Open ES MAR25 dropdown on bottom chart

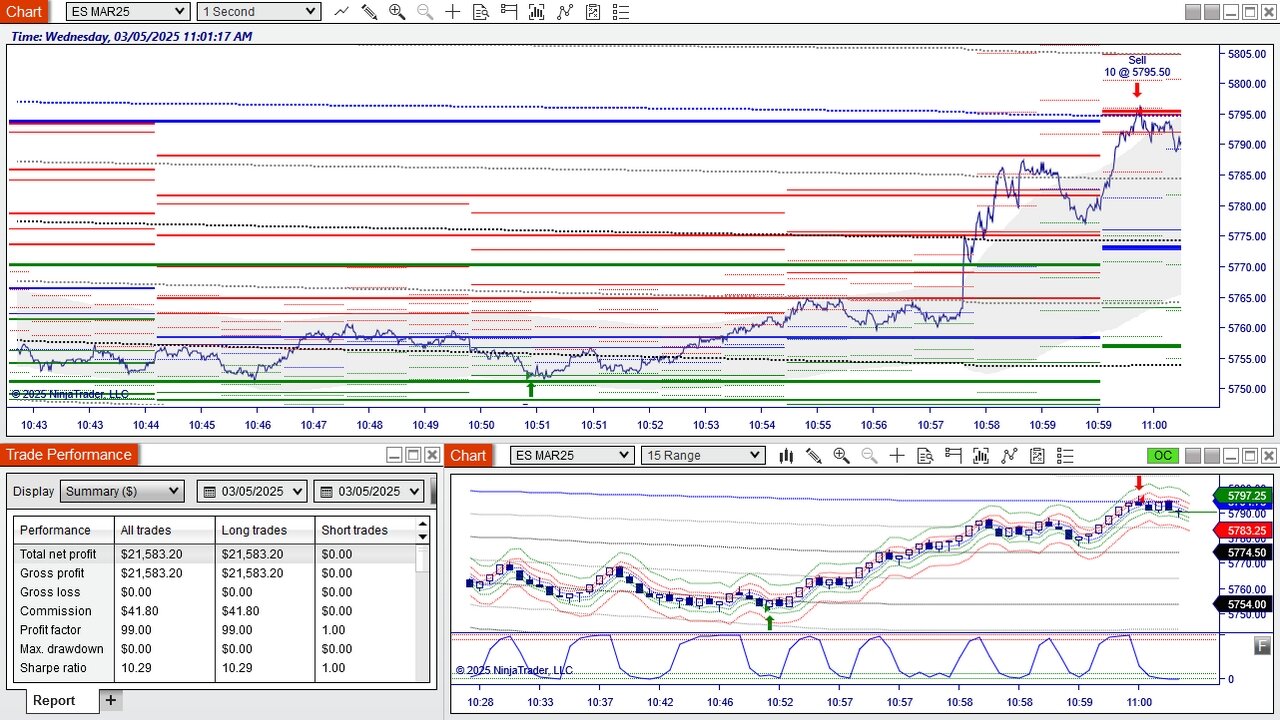point(572,456)
